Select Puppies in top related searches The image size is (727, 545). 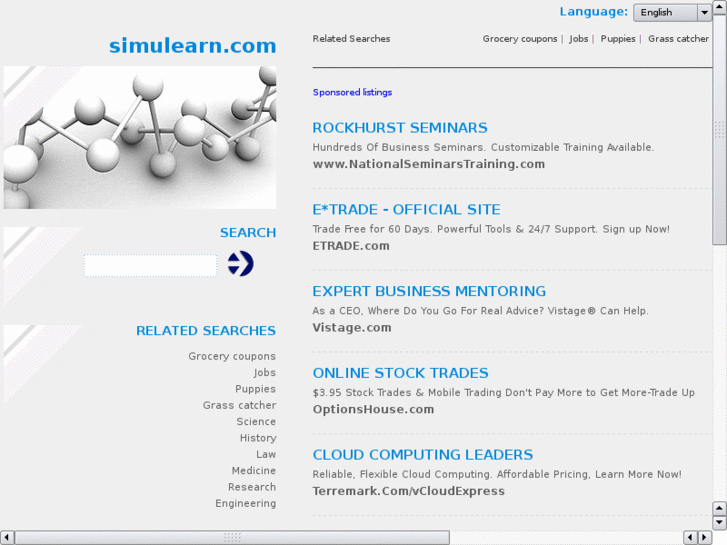[x=618, y=39]
